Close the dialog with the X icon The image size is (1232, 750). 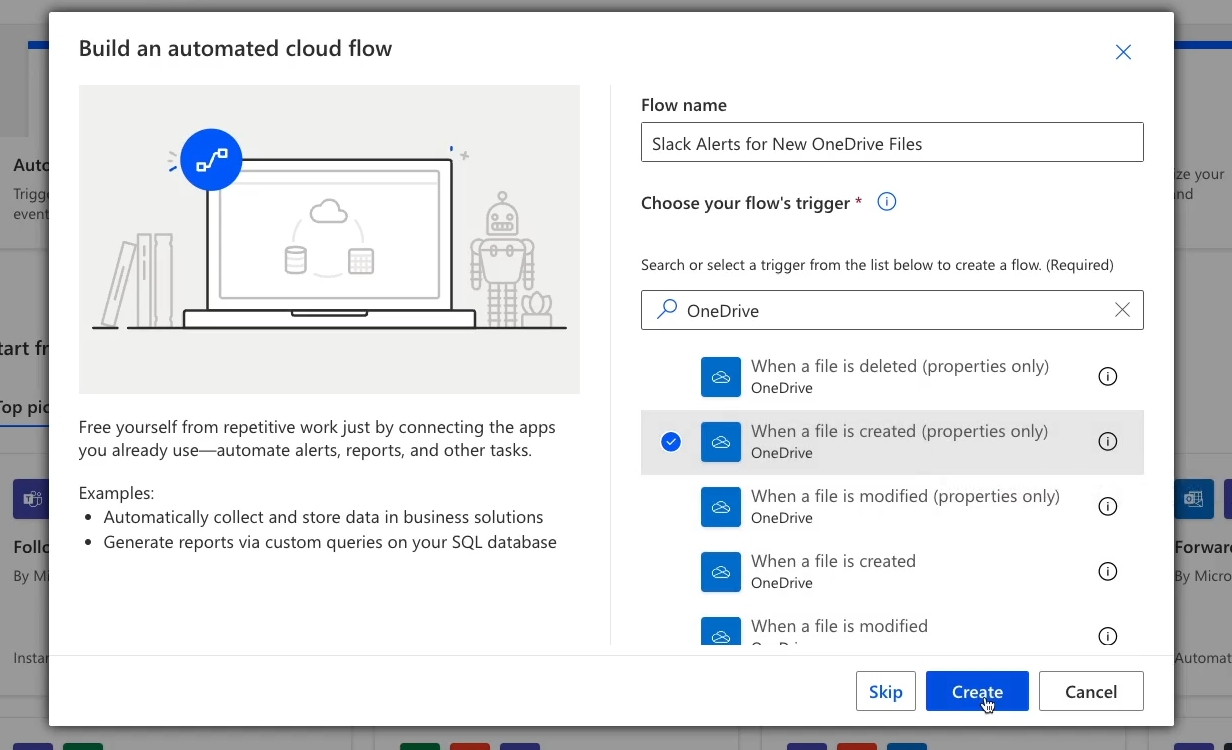coord(1123,52)
